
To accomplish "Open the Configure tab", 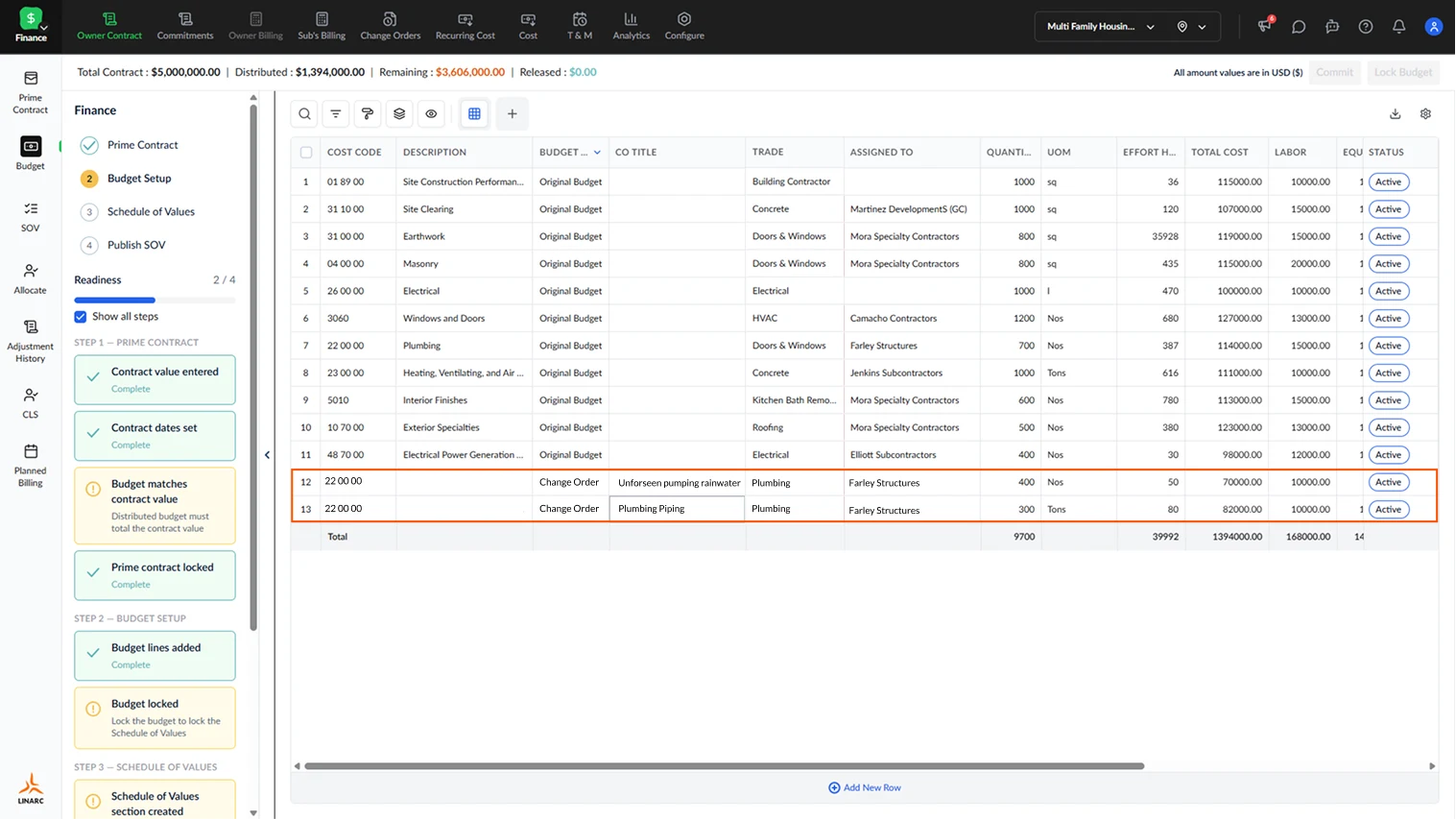I will 684,26.
